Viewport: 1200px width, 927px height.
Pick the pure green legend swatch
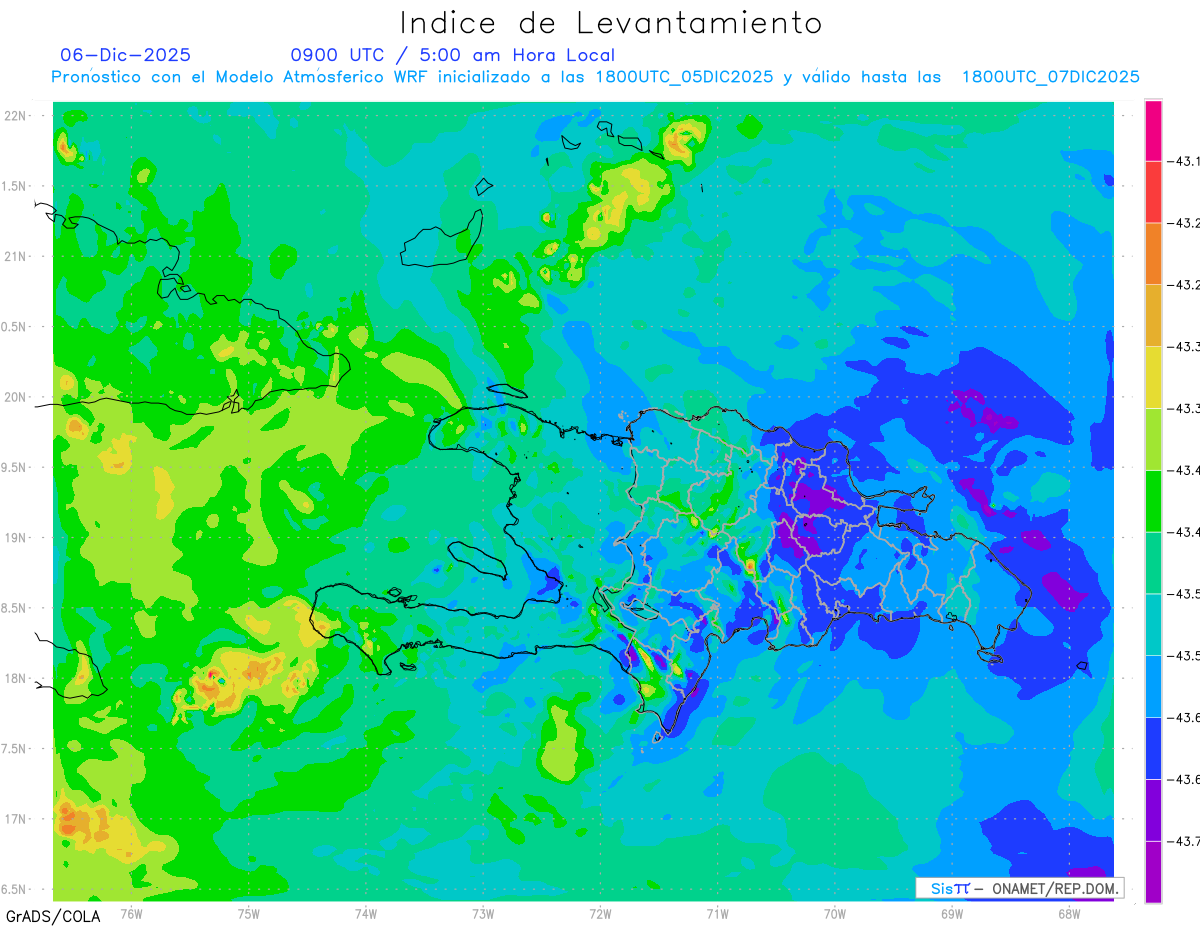pyautogui.click(x=1153, y=501)
